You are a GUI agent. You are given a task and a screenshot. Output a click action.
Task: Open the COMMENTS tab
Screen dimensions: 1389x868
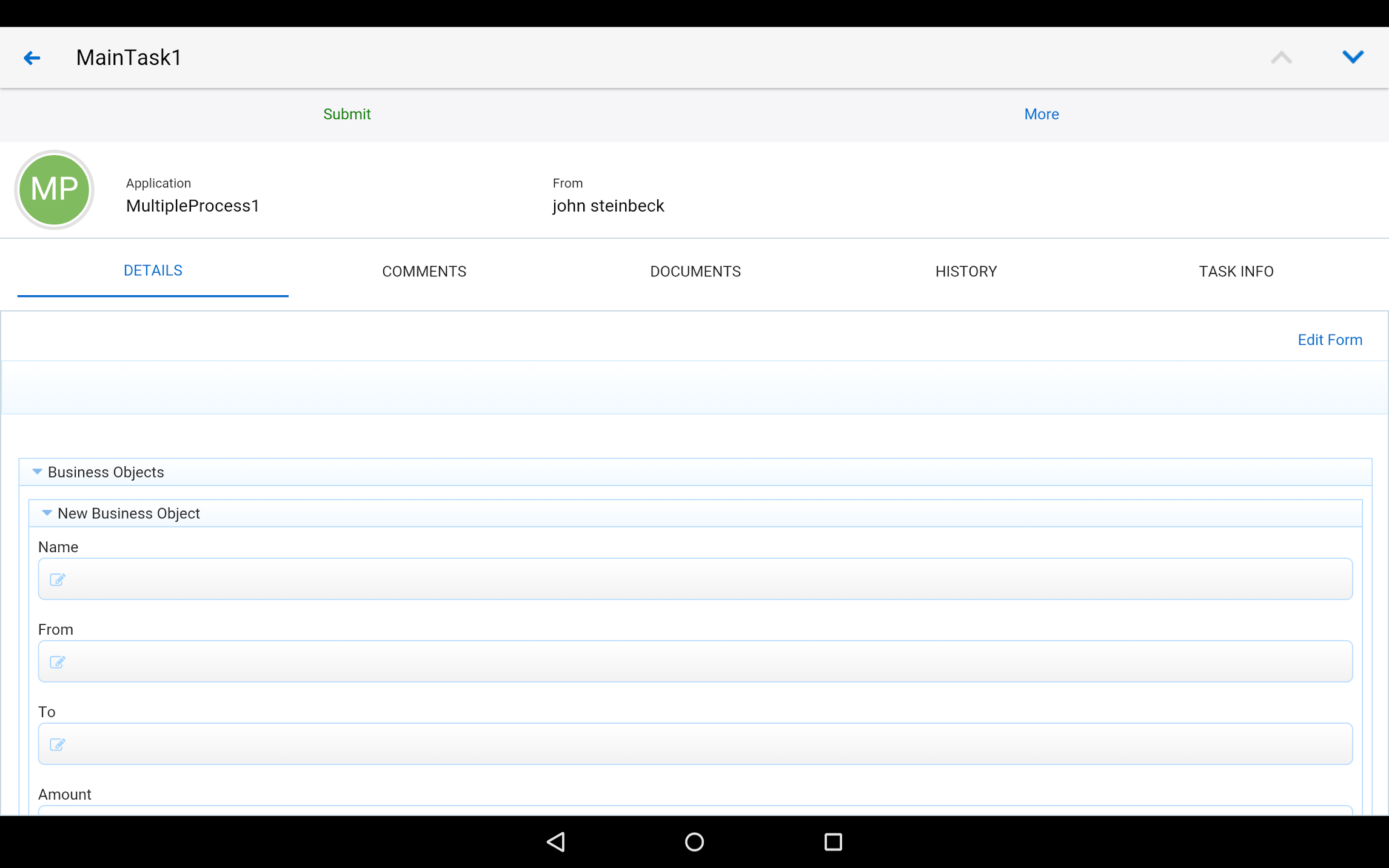(424, 272)
